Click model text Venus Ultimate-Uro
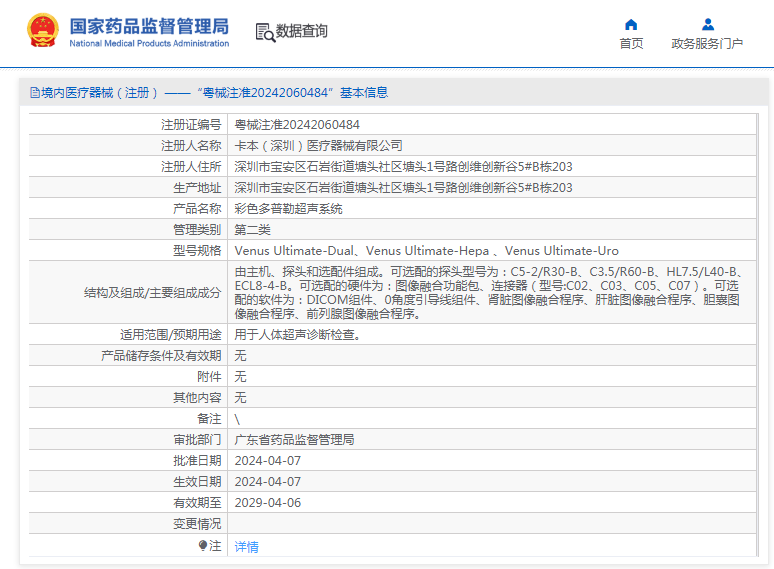Image resolution: width=774 pixels, height=569 pixels. coord(561,251)
